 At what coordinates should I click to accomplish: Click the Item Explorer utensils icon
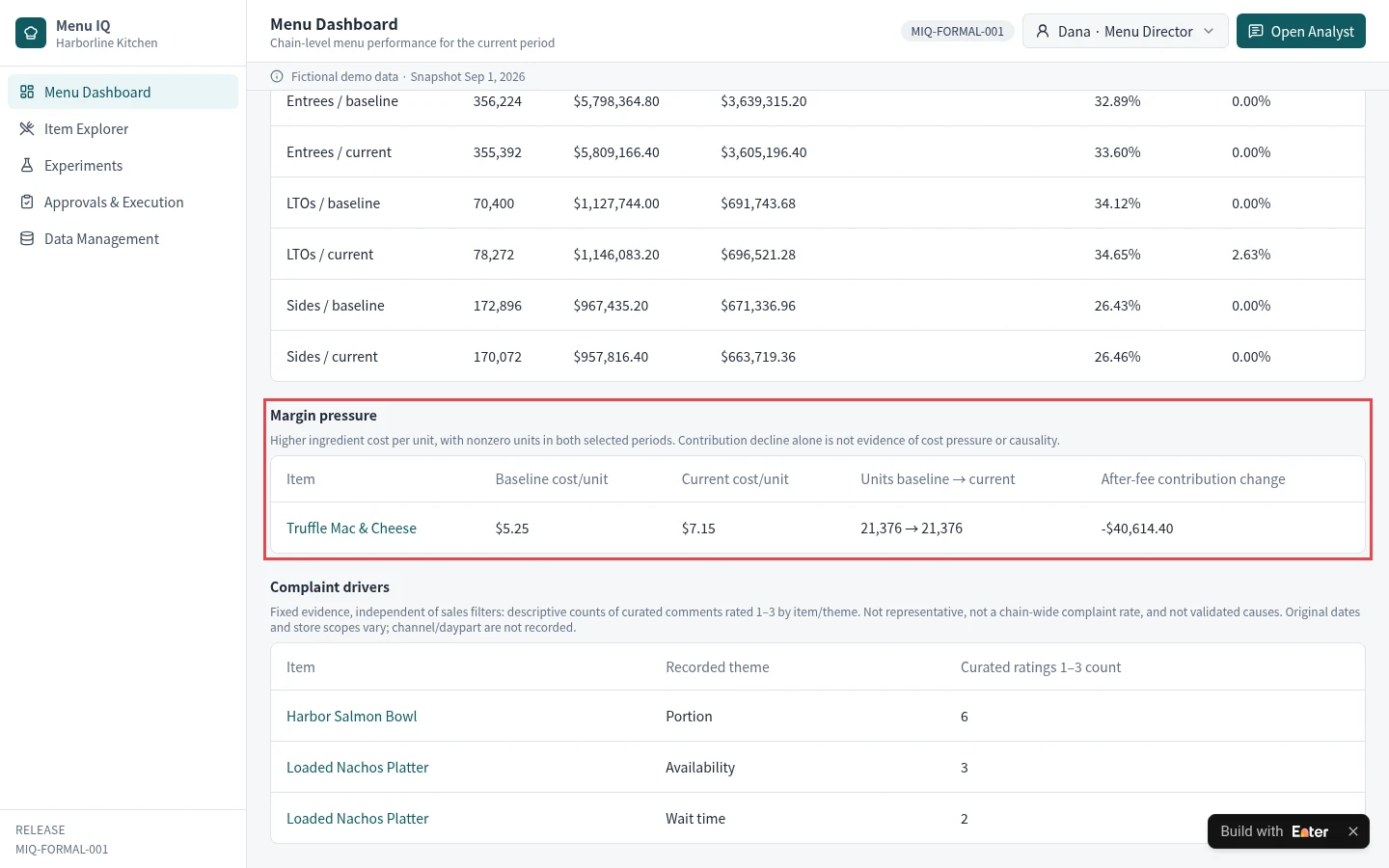pyautogui.click(x=27, y=129)
